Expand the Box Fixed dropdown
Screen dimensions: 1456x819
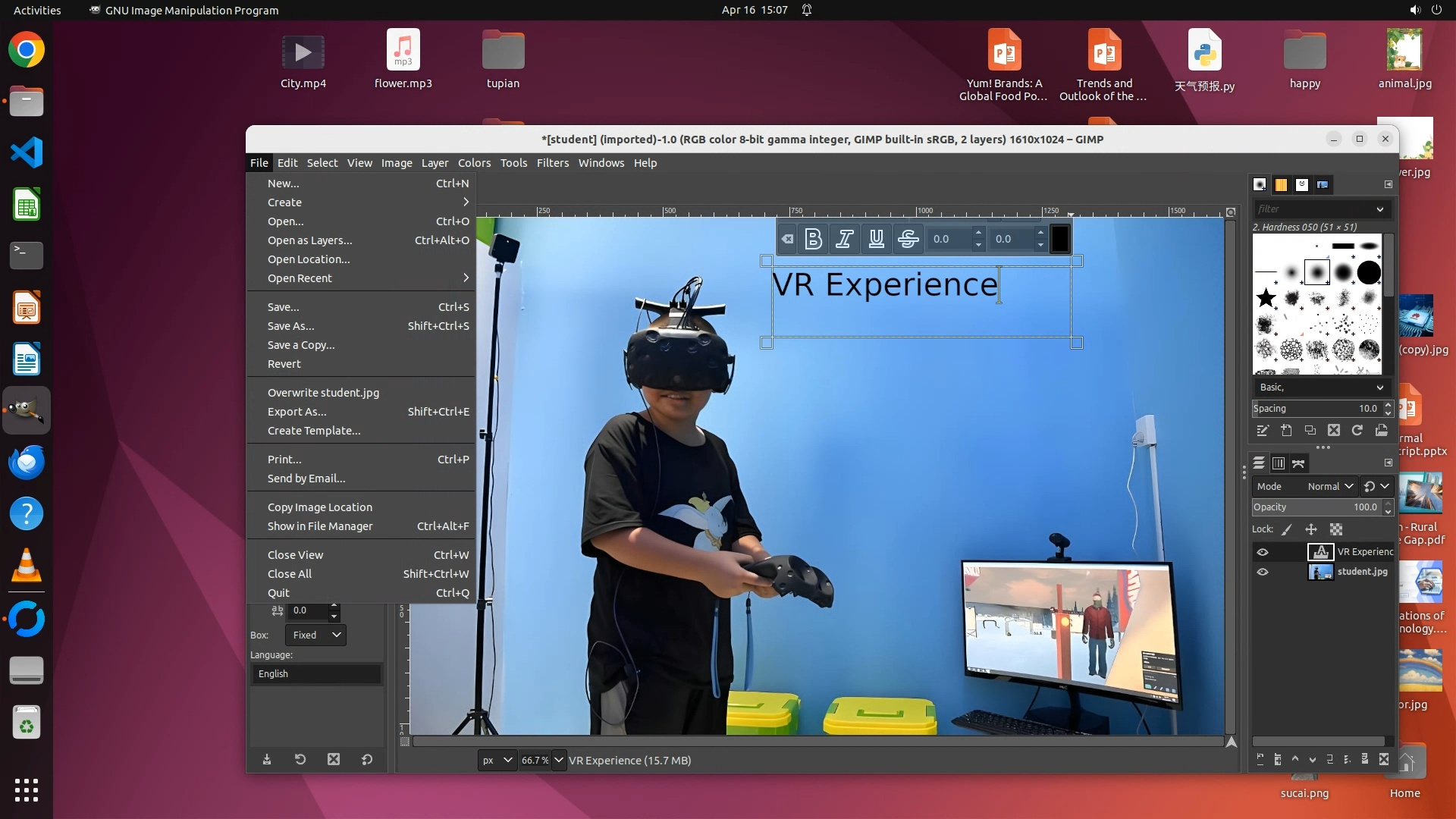click(x=315, y=635)
